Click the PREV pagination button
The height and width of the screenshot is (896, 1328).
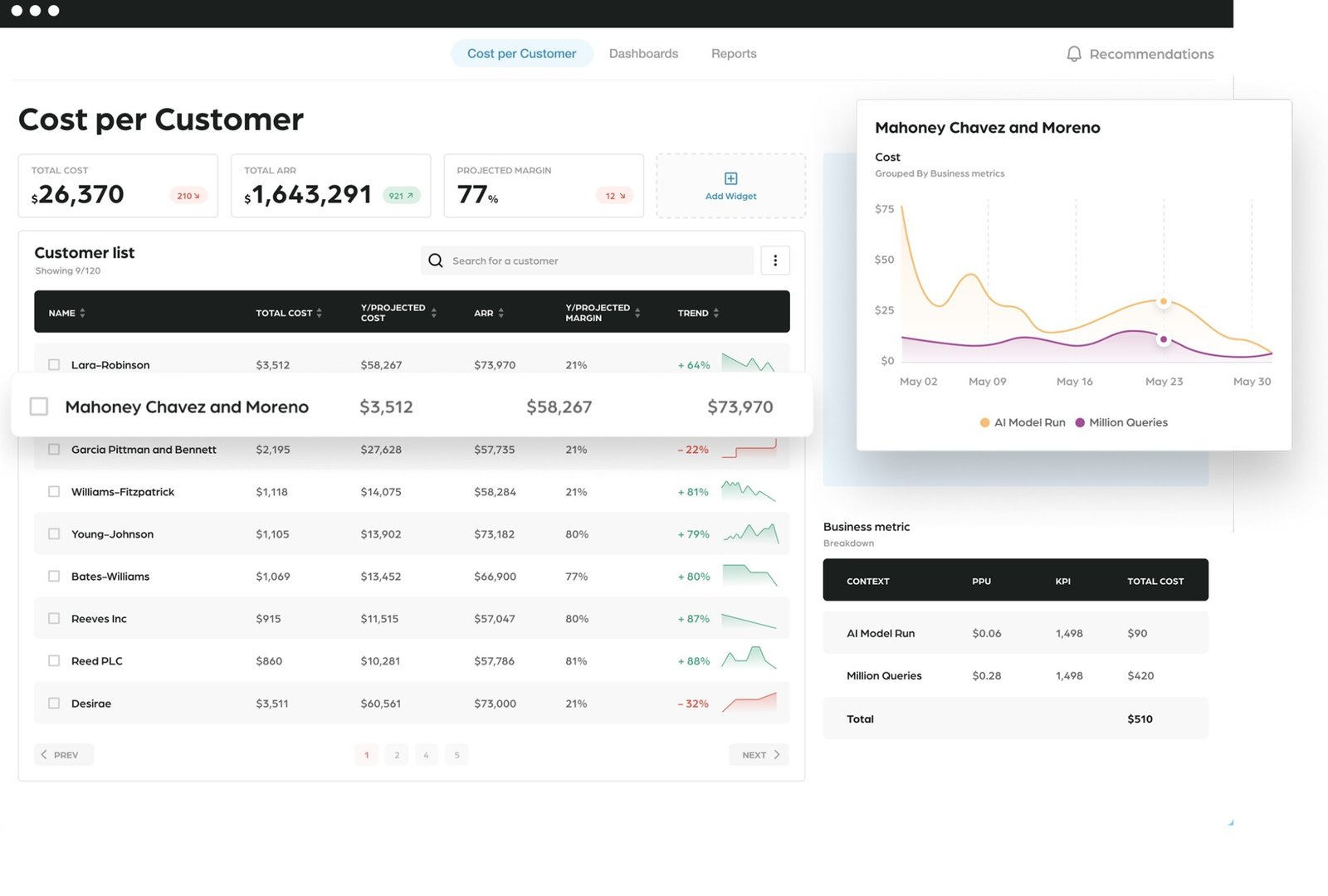[63, 754]
